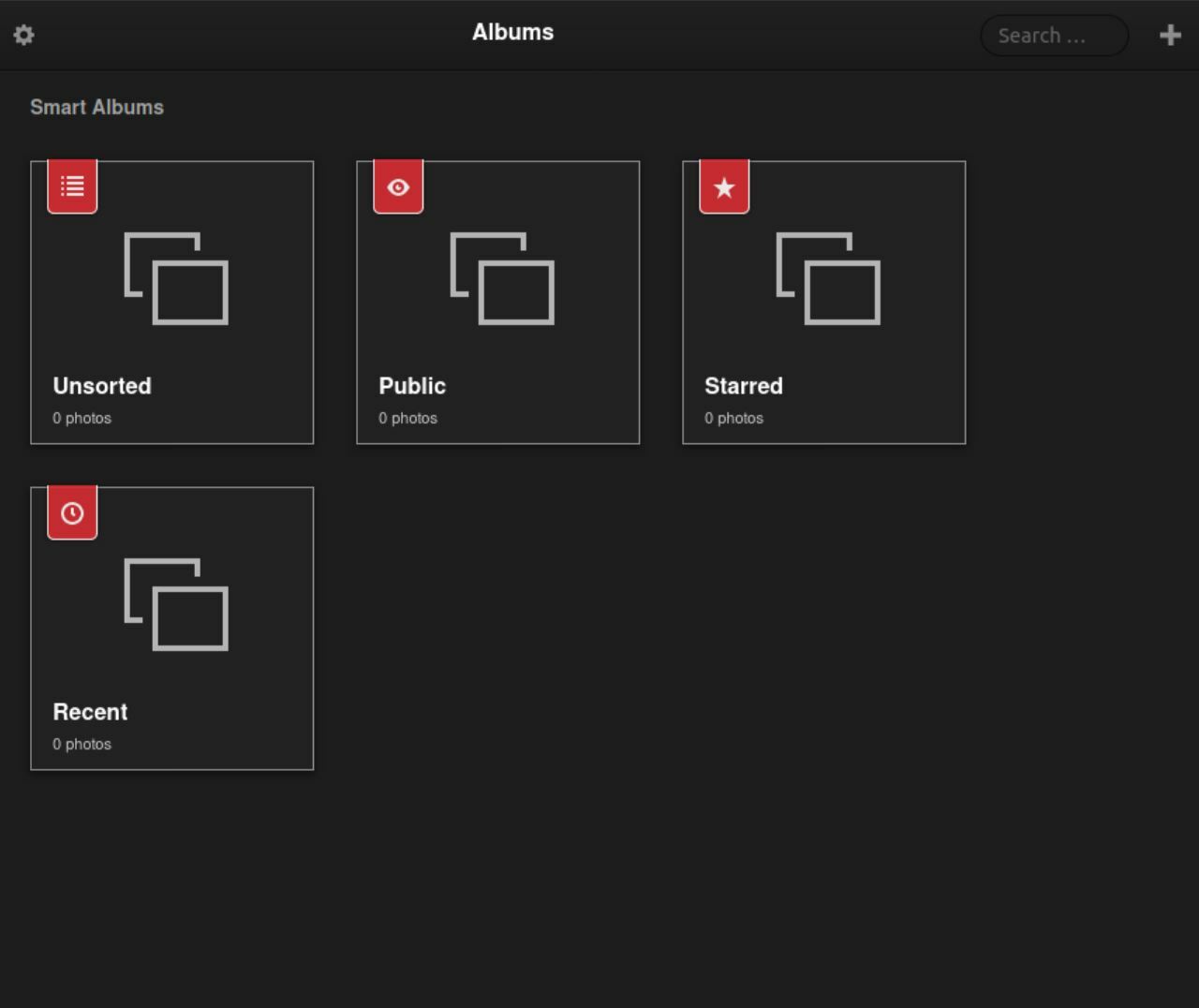This screenshot has height=1008, width=1199.
Task: Click the Public album title
Action: click(x=412, y=386)
